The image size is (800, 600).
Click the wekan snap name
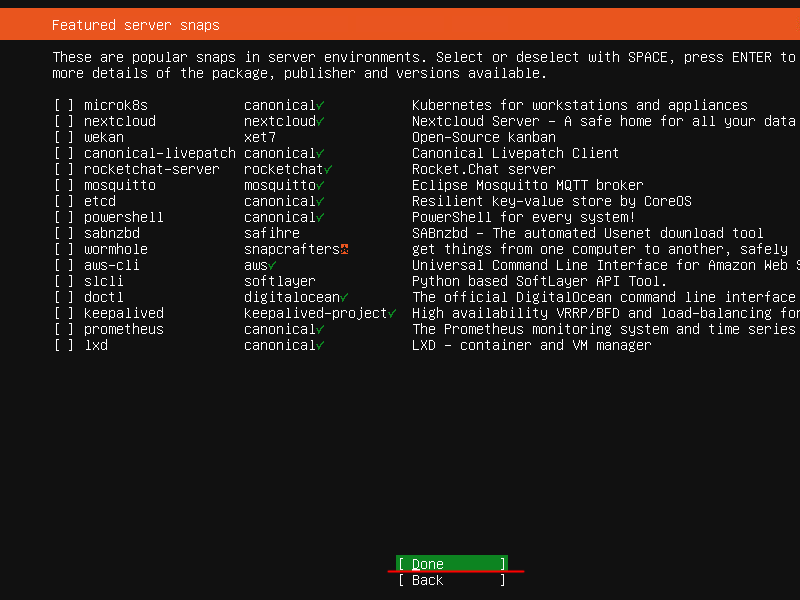click(x=104, y=137)
